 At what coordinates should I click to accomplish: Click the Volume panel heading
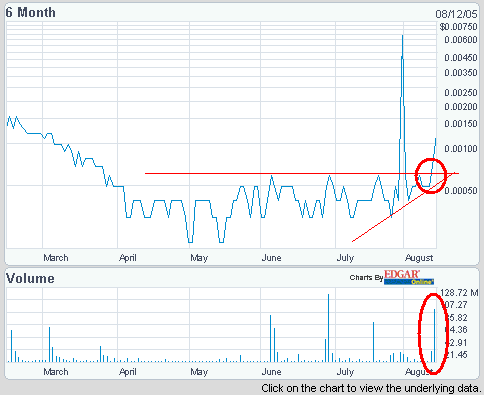tap(30, 279)
